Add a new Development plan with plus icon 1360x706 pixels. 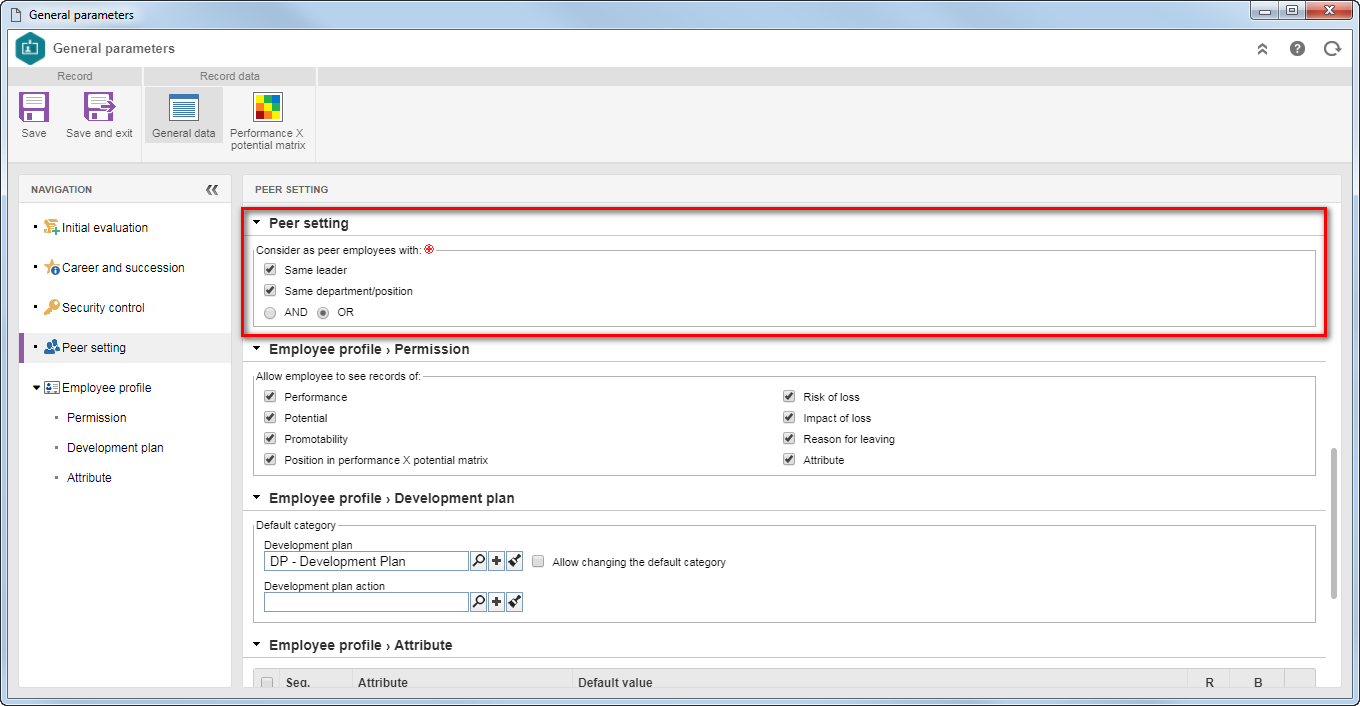[497, 561]
